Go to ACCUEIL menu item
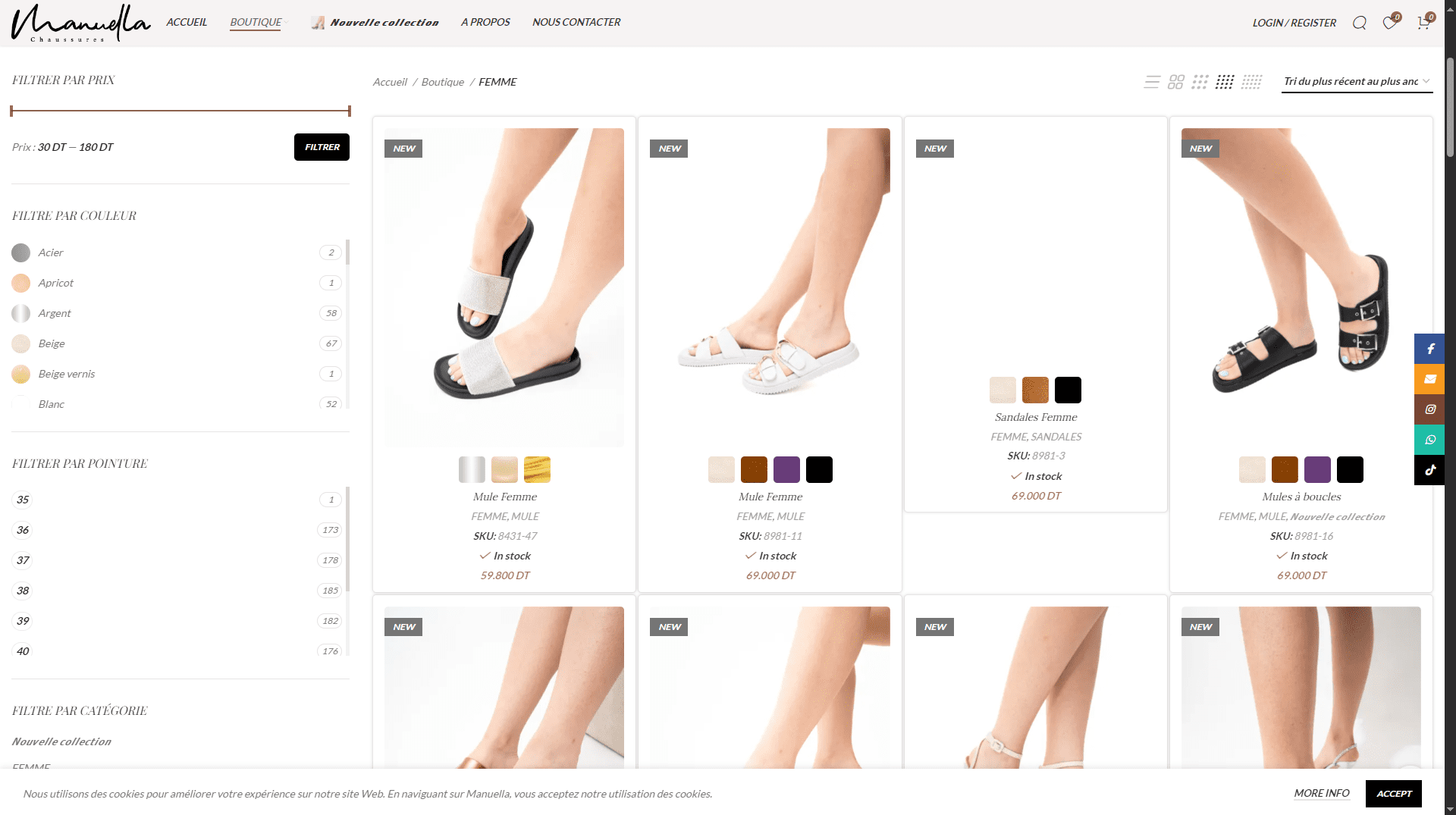Screen dimensions: 1456x815 coord(187,22)
